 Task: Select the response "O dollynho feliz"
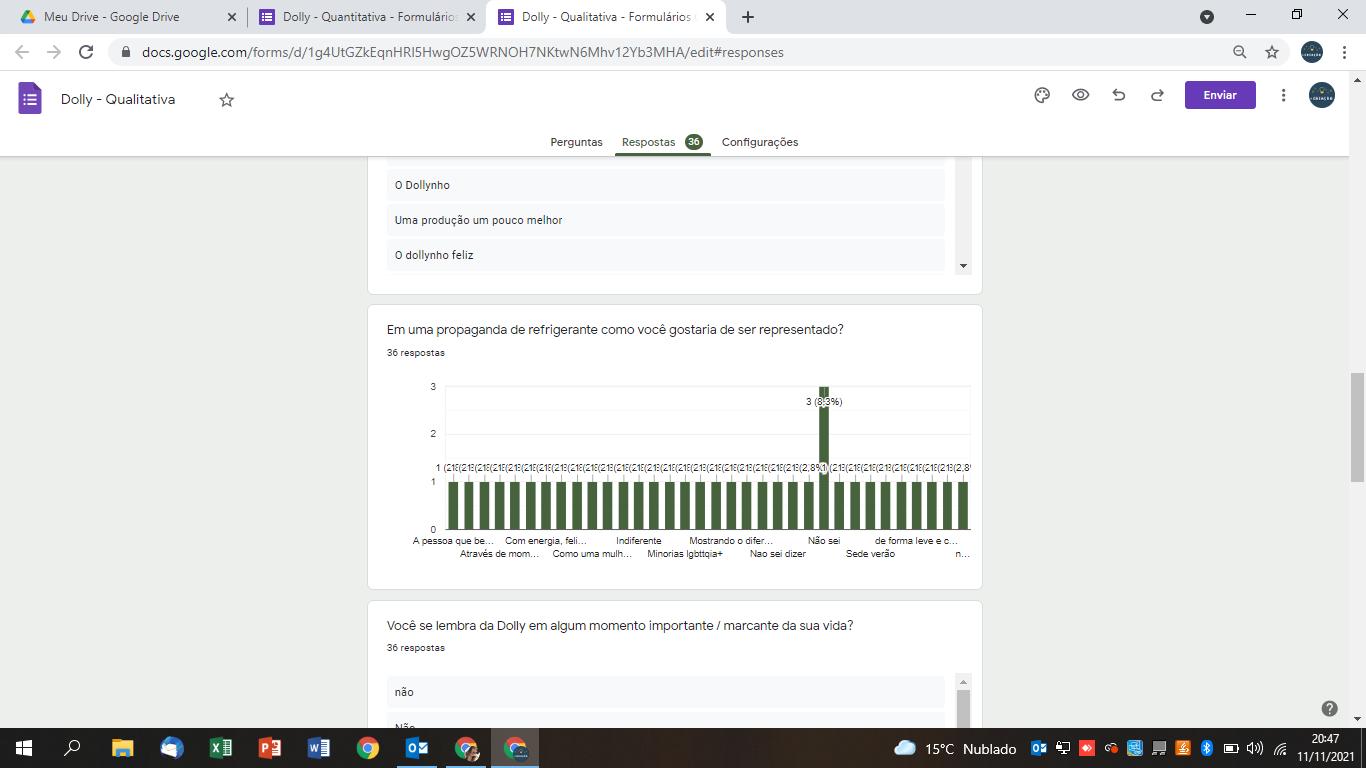coord(666,255)
